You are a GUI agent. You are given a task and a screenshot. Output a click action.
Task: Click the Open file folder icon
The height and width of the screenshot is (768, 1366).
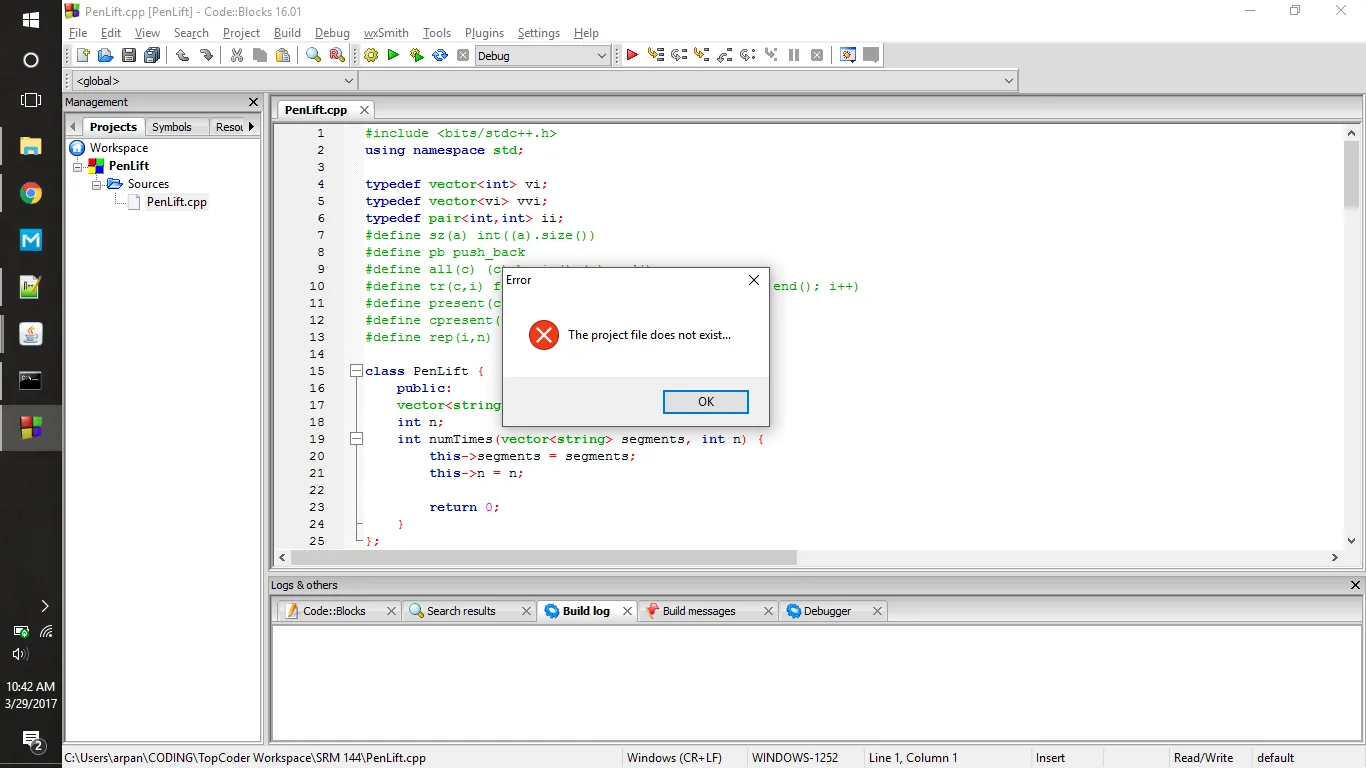[x=105, y=56]
